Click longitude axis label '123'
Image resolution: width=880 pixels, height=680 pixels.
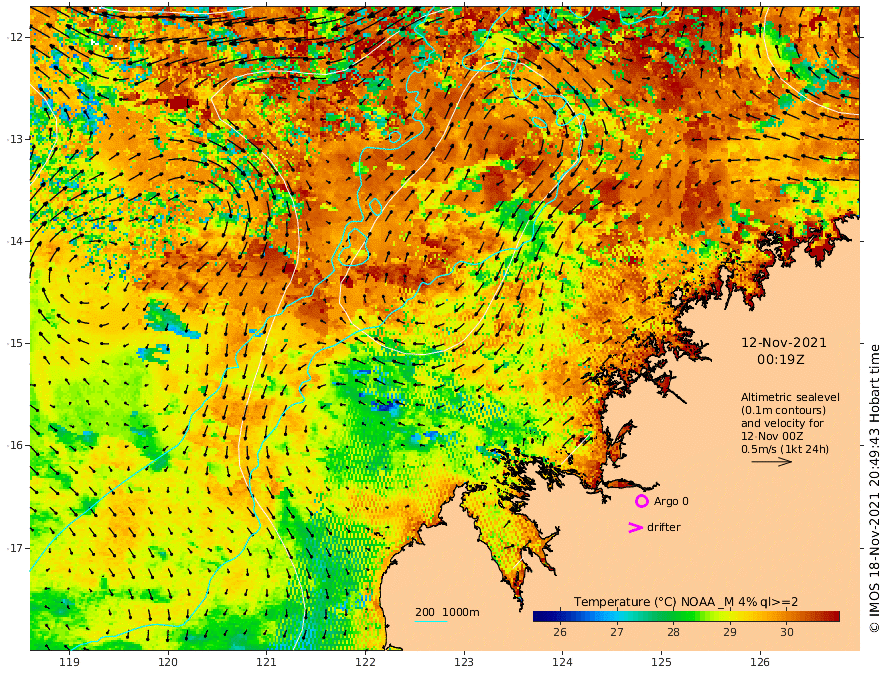point(464,662)
